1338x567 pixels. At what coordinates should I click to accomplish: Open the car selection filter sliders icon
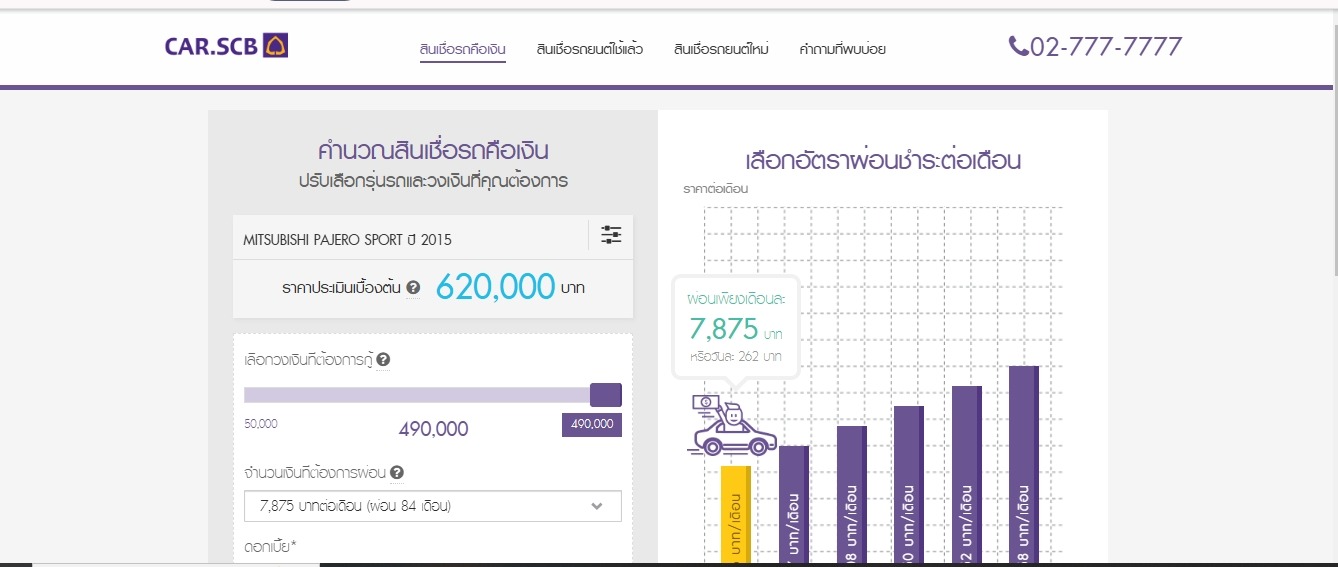[x=611, y=235]
